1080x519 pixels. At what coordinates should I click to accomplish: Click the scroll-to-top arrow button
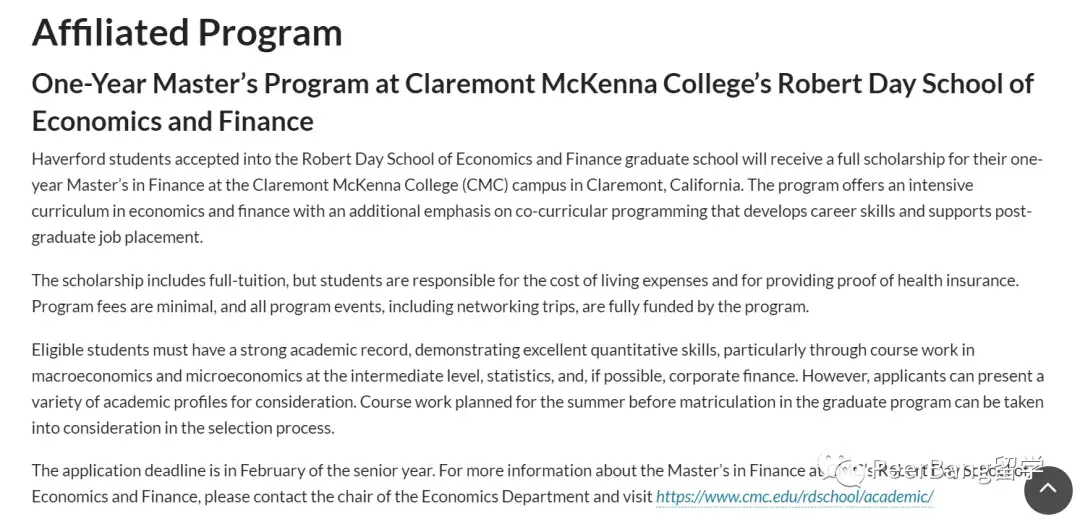(1048, 489)
